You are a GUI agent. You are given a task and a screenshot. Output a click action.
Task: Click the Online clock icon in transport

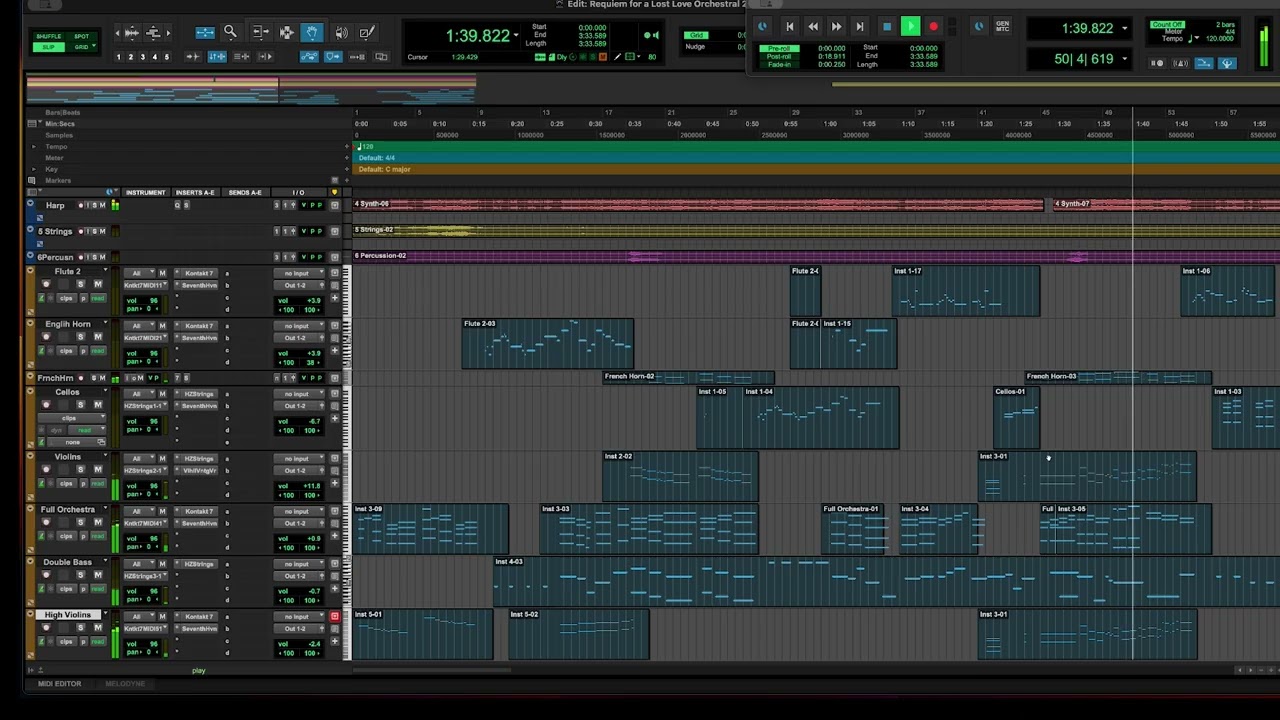pyautogui.click(x=762, y=27)
